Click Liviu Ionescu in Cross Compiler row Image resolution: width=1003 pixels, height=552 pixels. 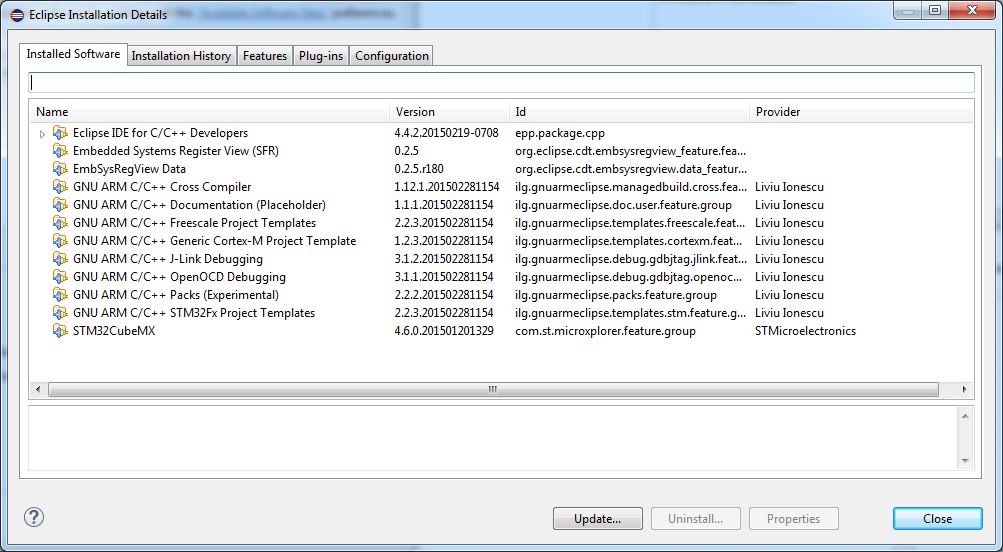tap(789, 187)
